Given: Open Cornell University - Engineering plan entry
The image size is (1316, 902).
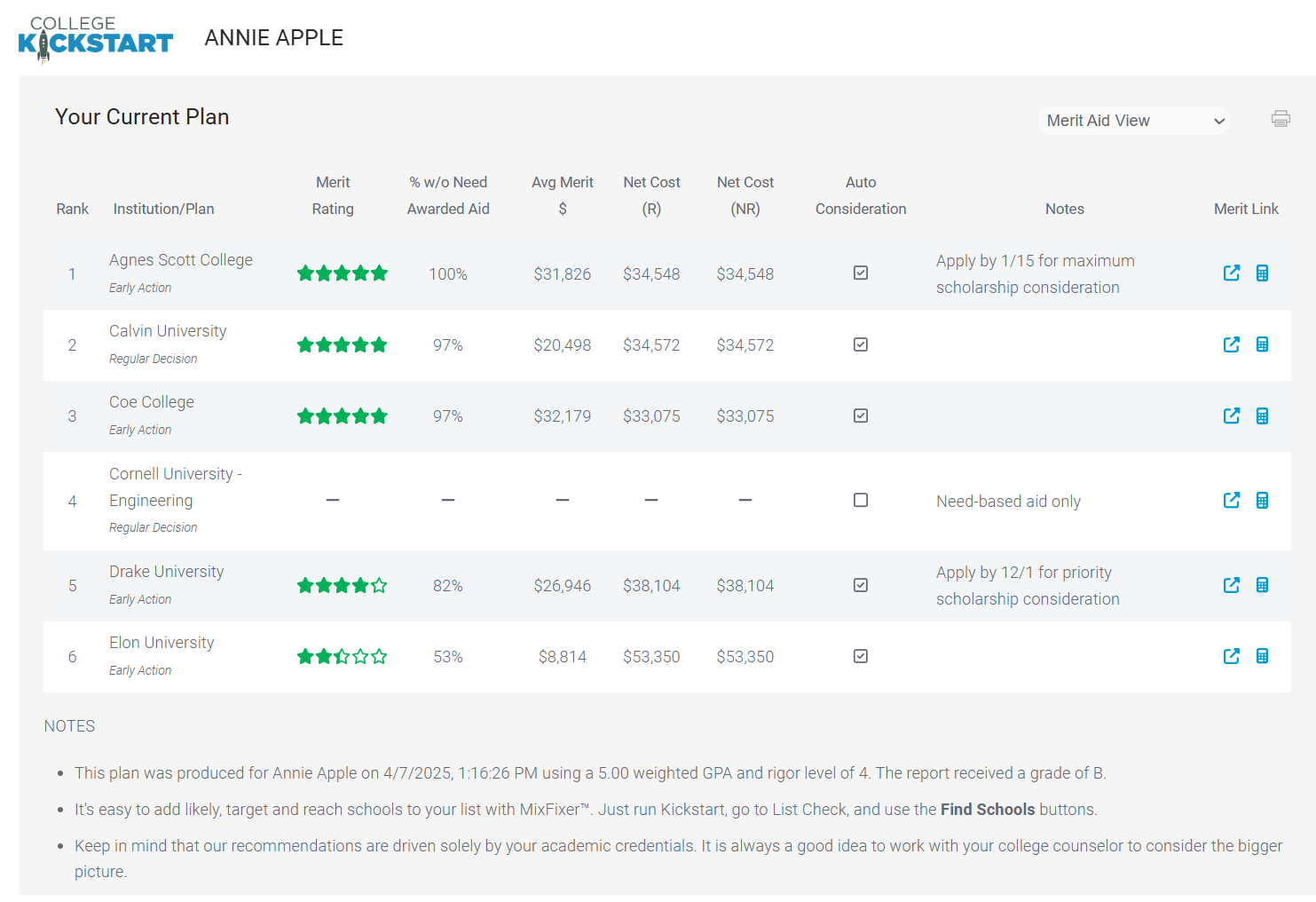Looking at the screenshot, I should tap(176, 487).
